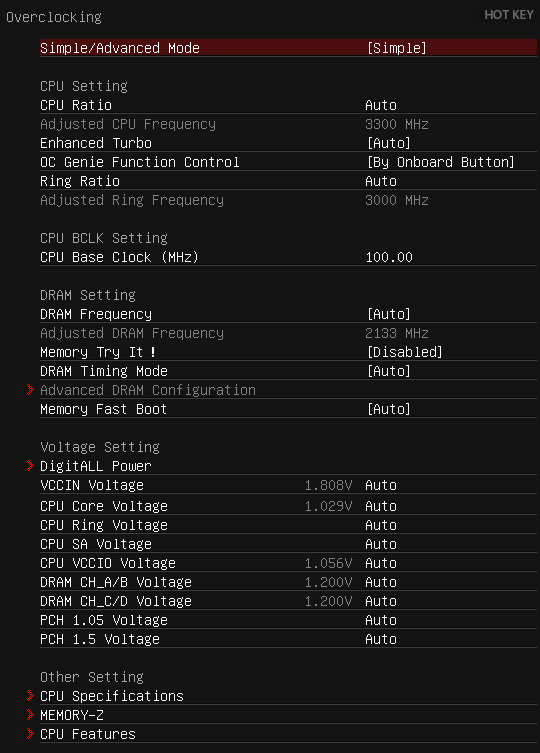Change the Enhanced Turbo [Auto] value
Screen dimensions: 540x753
pyautogui.click(x=389, y=143)
